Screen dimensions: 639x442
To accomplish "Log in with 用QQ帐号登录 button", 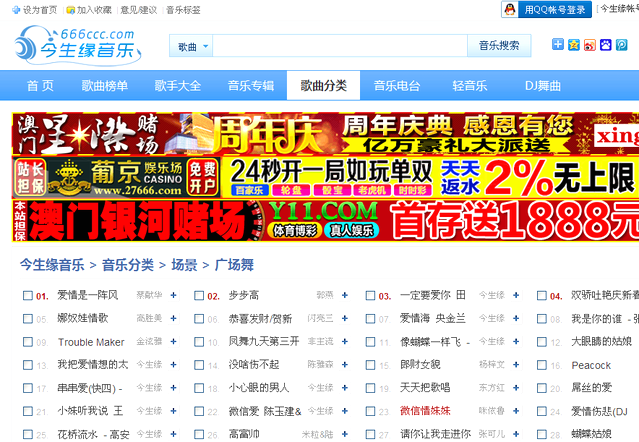I will click(x=545, y=10).
